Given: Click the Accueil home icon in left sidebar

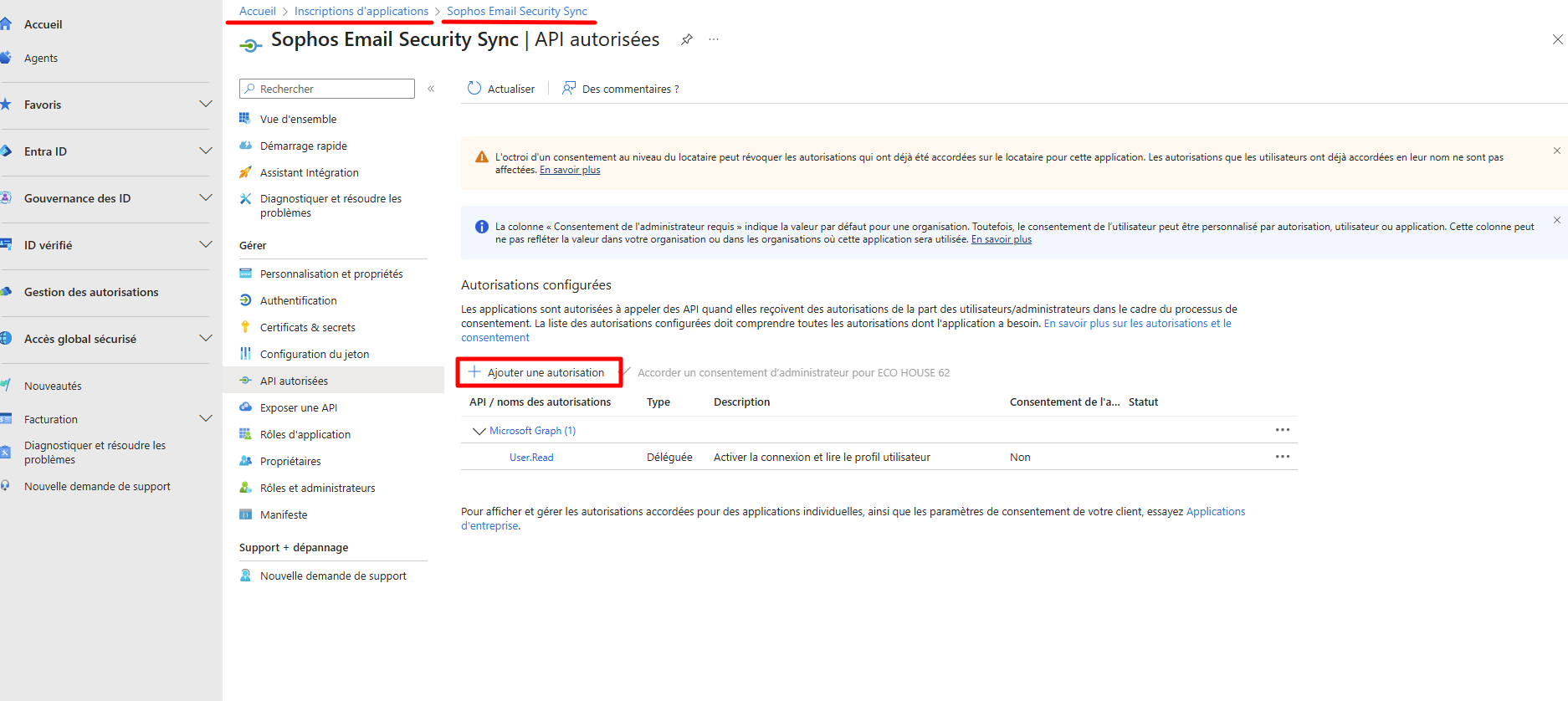Looking at the screenshot, I should (x=5, y=24).
